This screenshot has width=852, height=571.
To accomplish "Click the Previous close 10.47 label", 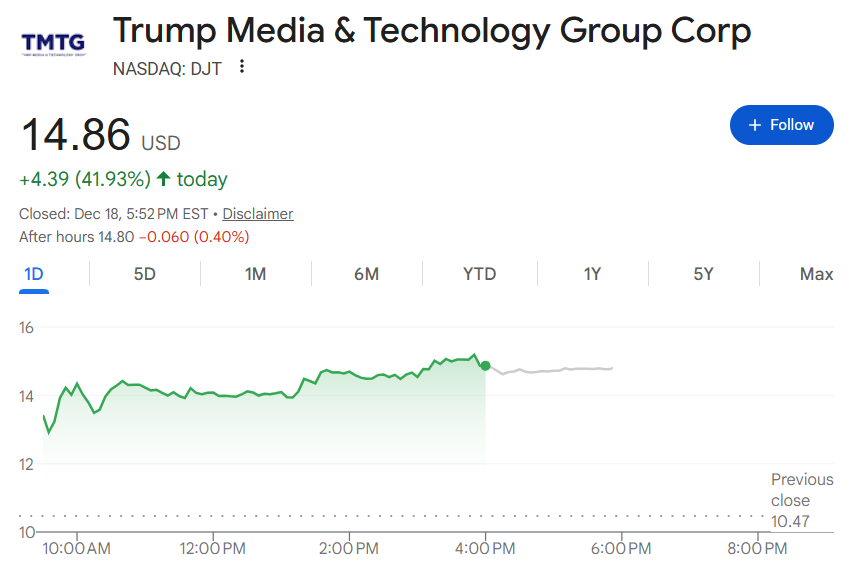I will [x=790, y=500].
